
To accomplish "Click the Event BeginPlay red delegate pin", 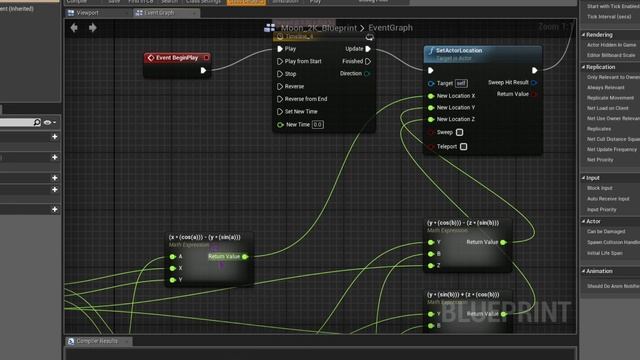I will pos(207,58).
